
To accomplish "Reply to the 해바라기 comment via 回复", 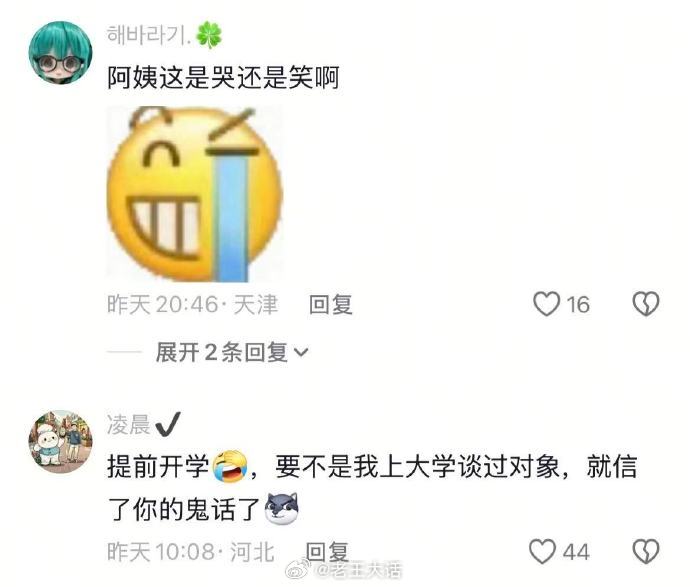I will [x=330, y=305].
